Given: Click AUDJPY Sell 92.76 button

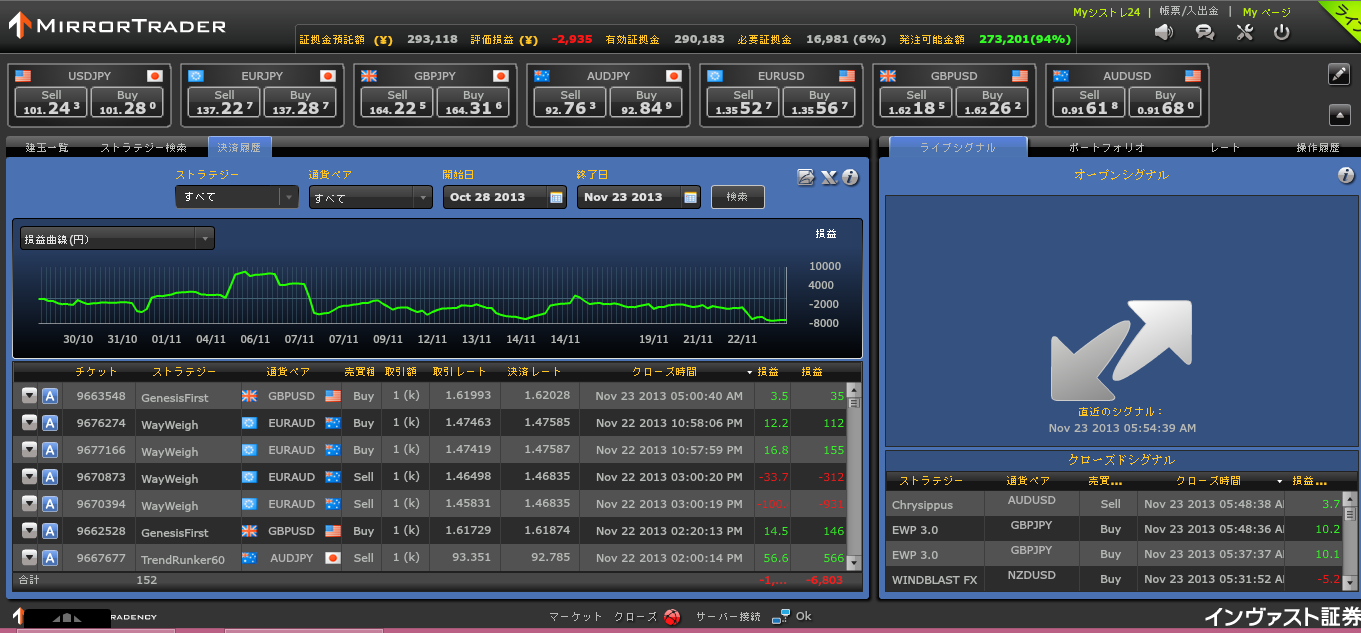Looking at the screenshot, I should point(571,103).
